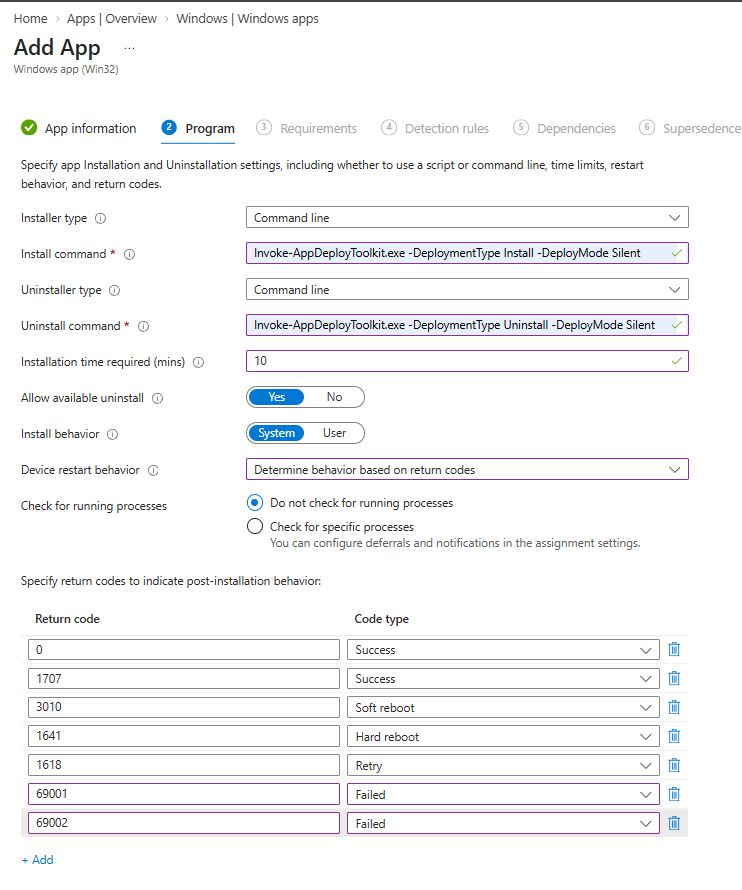Select Do not check for running processes
The height and width of the screenshot is (890, 742).
(x=255, y=503)
